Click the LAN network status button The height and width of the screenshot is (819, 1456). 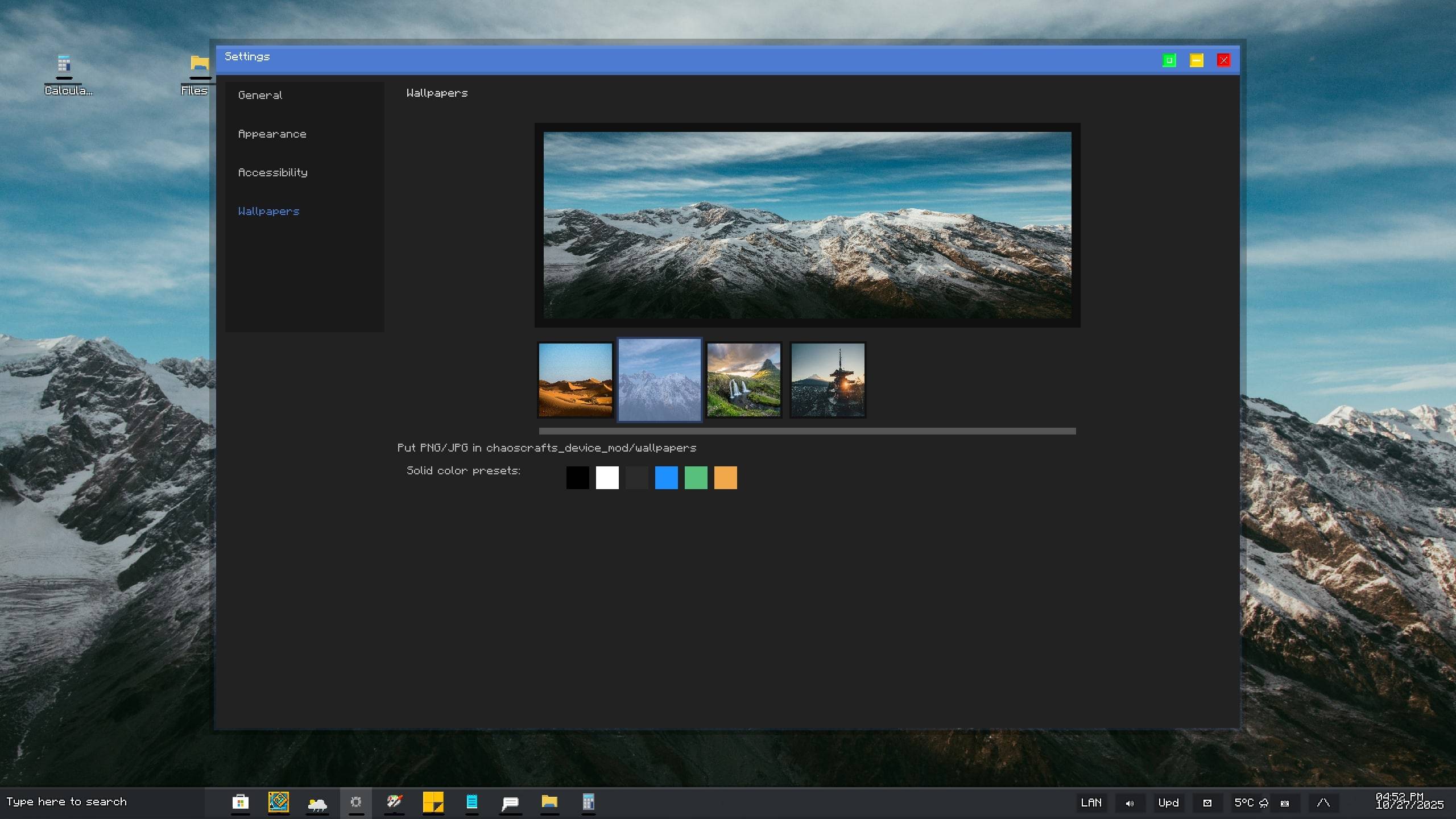click(x=1091, y=803)
